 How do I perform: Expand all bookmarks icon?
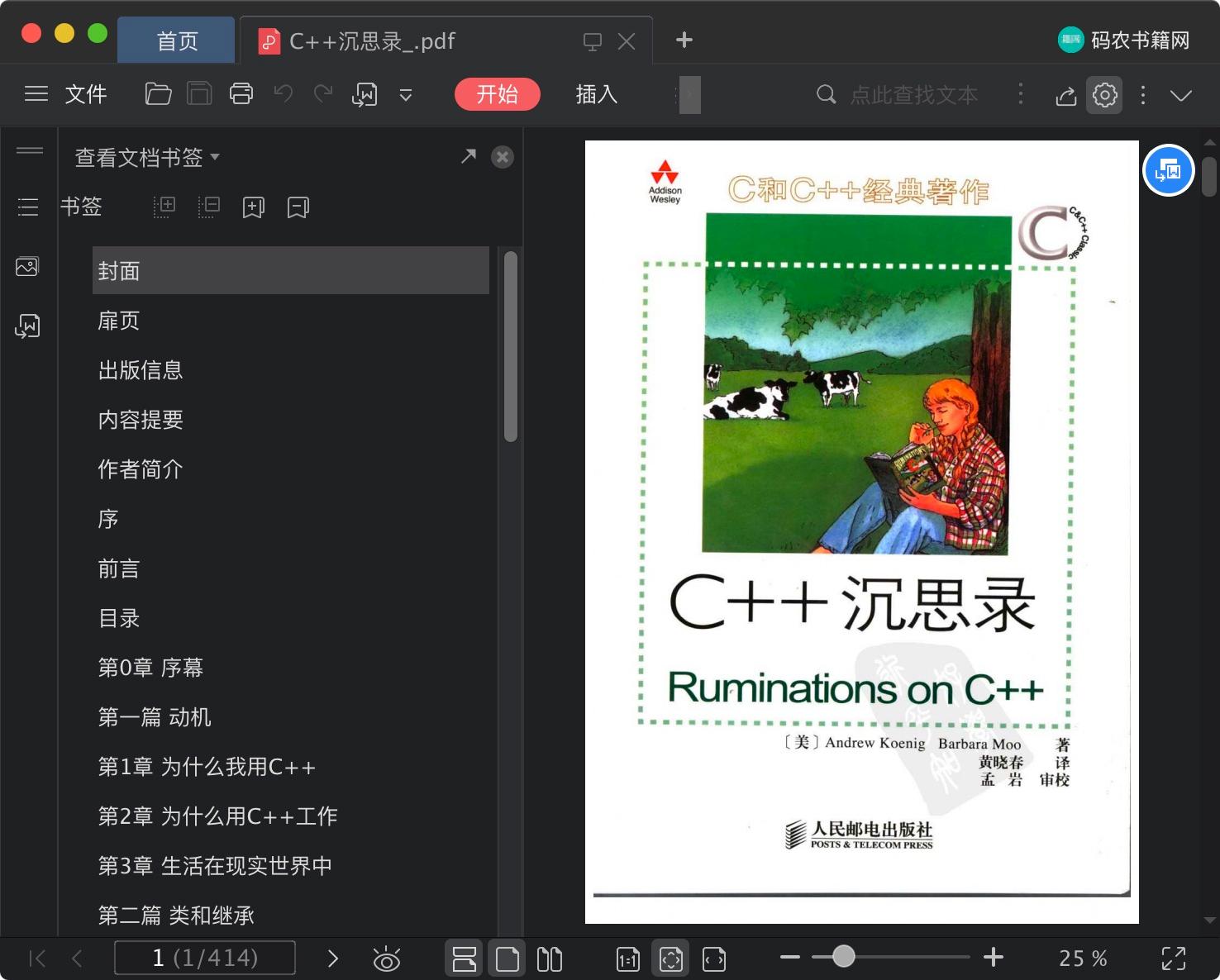pyautogui.click(x=164, y=207)
